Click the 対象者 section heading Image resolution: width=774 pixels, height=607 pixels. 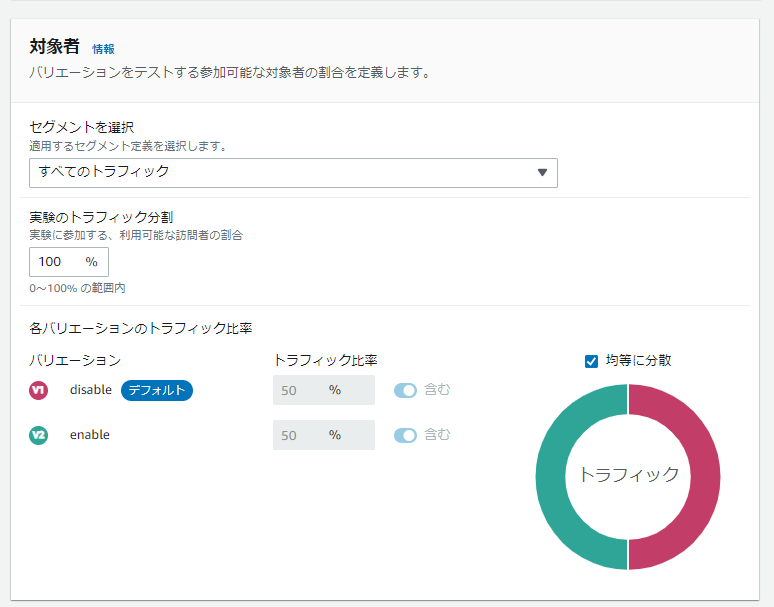coord(55,47)
